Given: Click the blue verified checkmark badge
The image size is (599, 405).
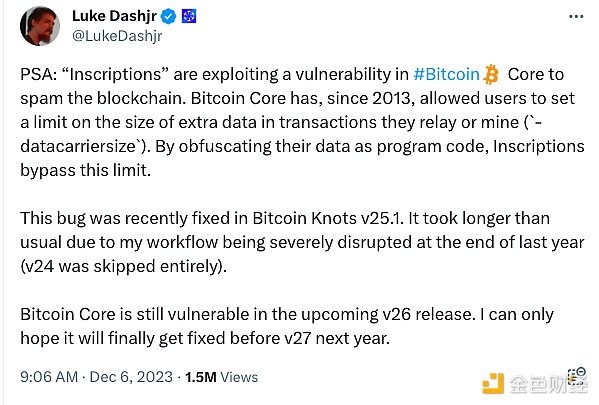Looking at the screenshot, I should click(168, 16).
